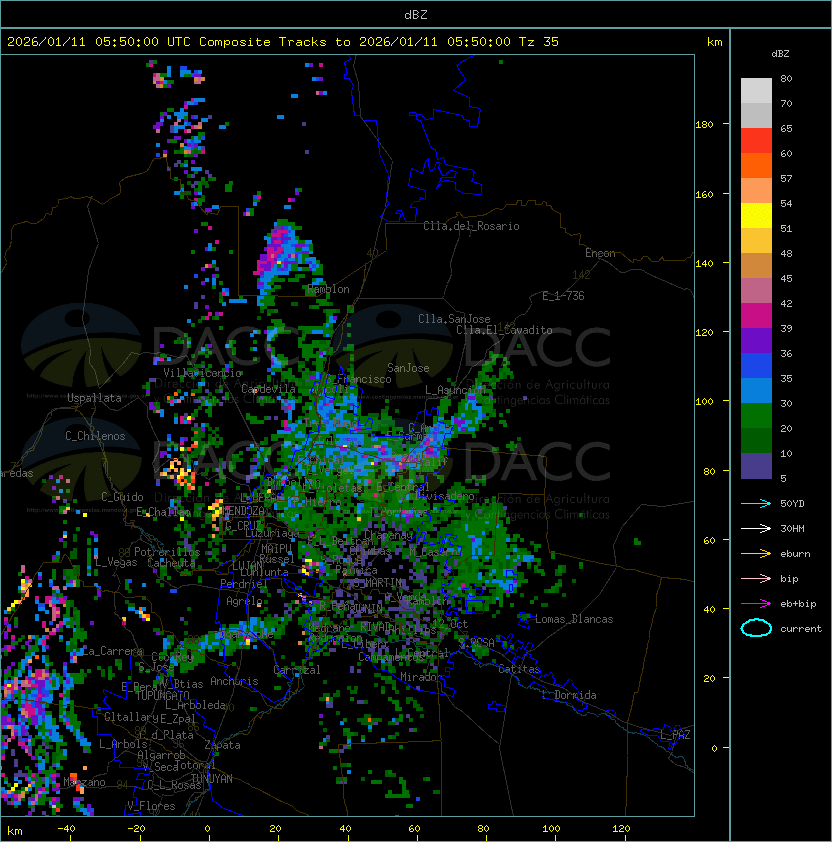Pick the red swatch in the dBZ scale
Viewport: 832px width, 842px height.
[756, 141]
